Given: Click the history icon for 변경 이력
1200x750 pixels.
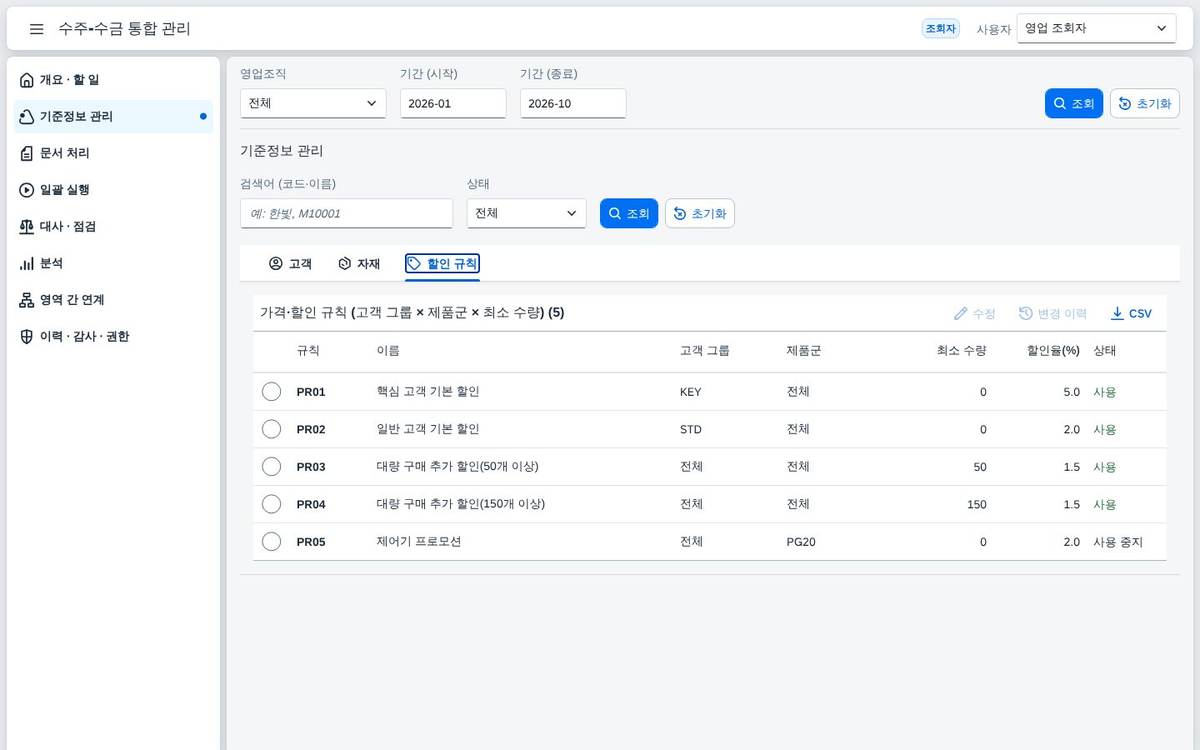Looking at the screenshot, I should (1026, 313).
